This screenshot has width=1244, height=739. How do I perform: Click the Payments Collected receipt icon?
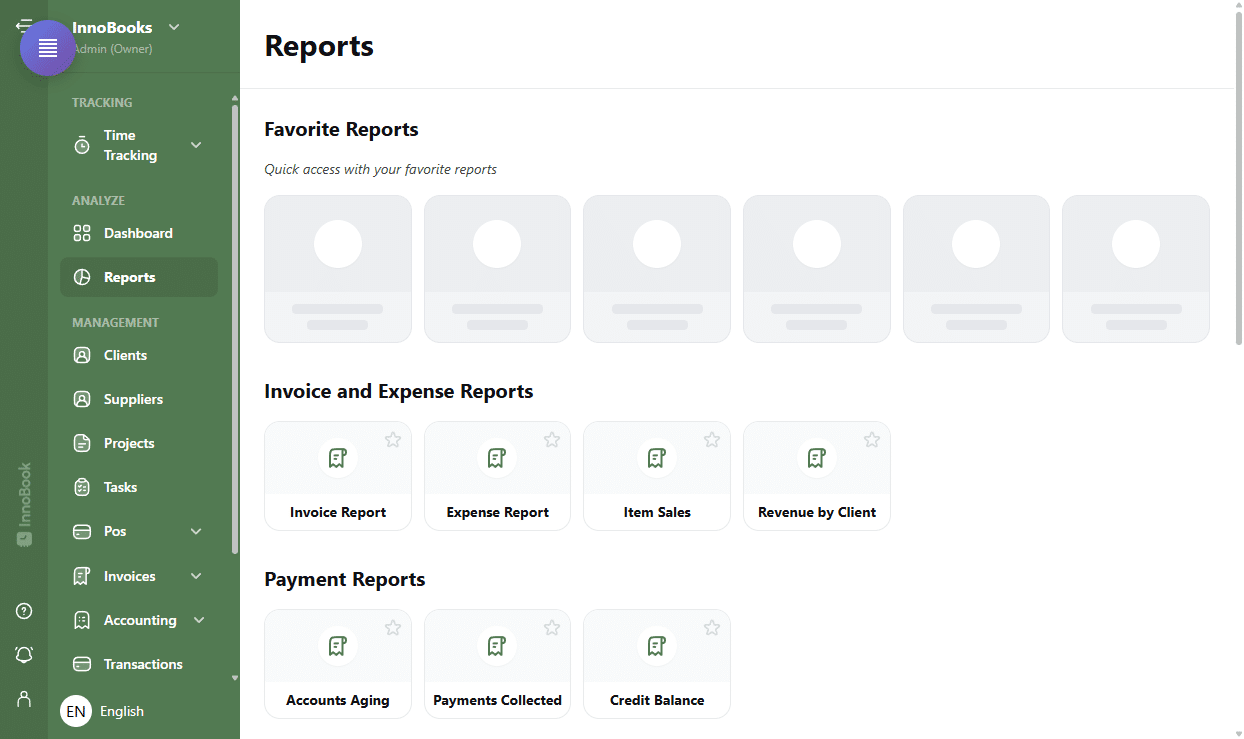tap(497, 646)
